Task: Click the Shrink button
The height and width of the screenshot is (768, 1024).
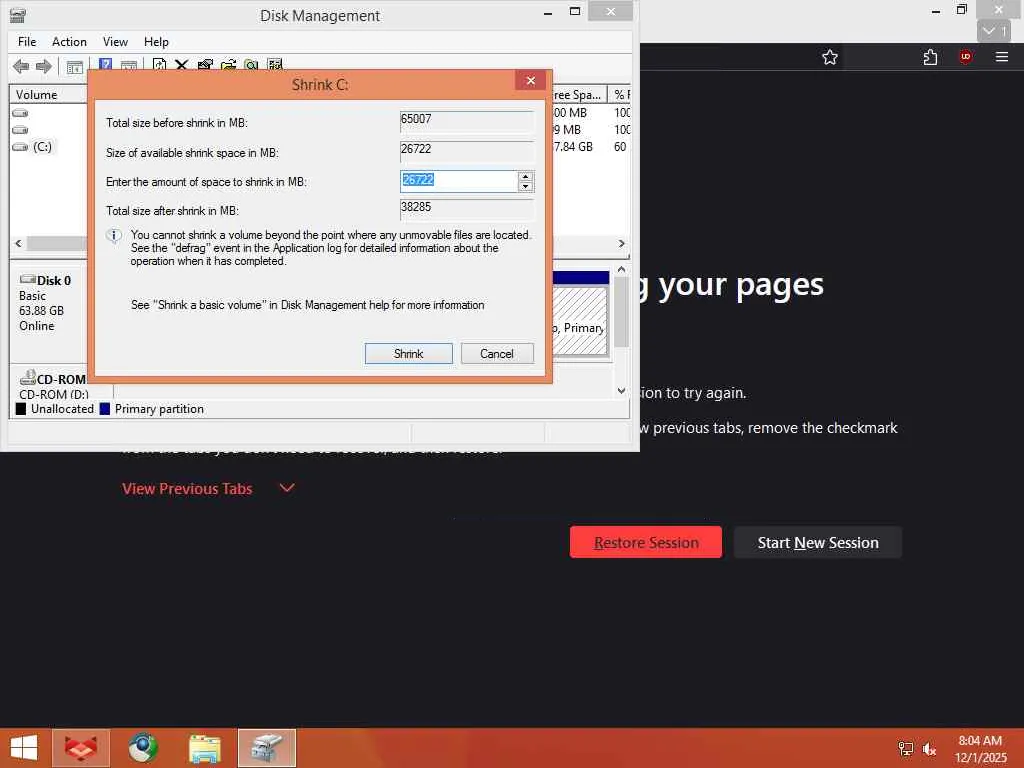Action: 409,353
